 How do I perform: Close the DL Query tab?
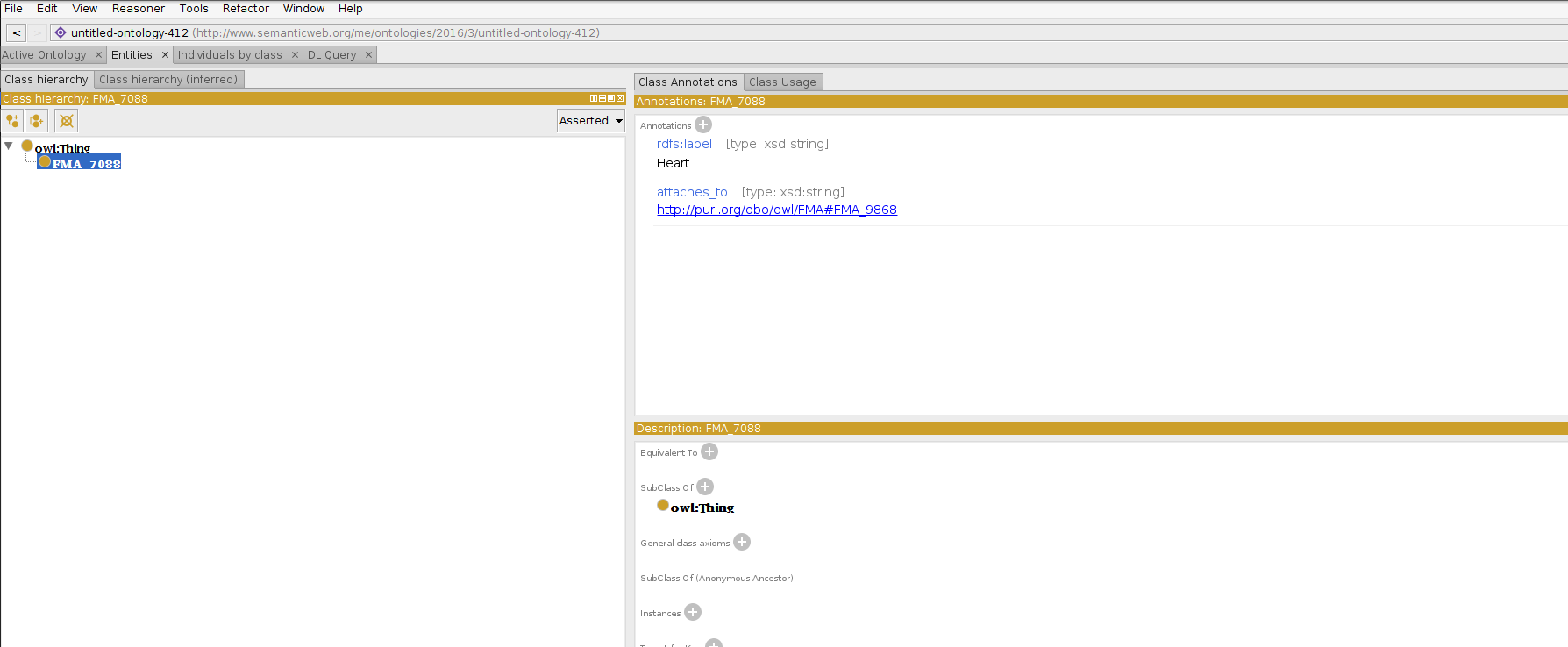point(368,55)
